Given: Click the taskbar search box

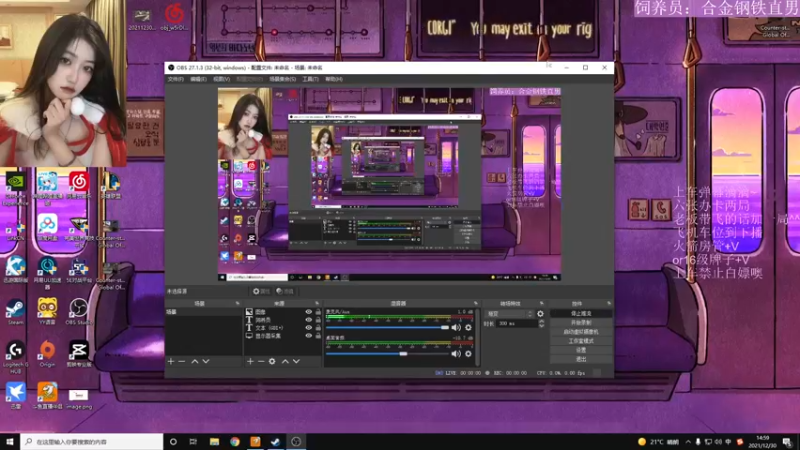Looking at the screenshot, I should (x=92, y=442).
